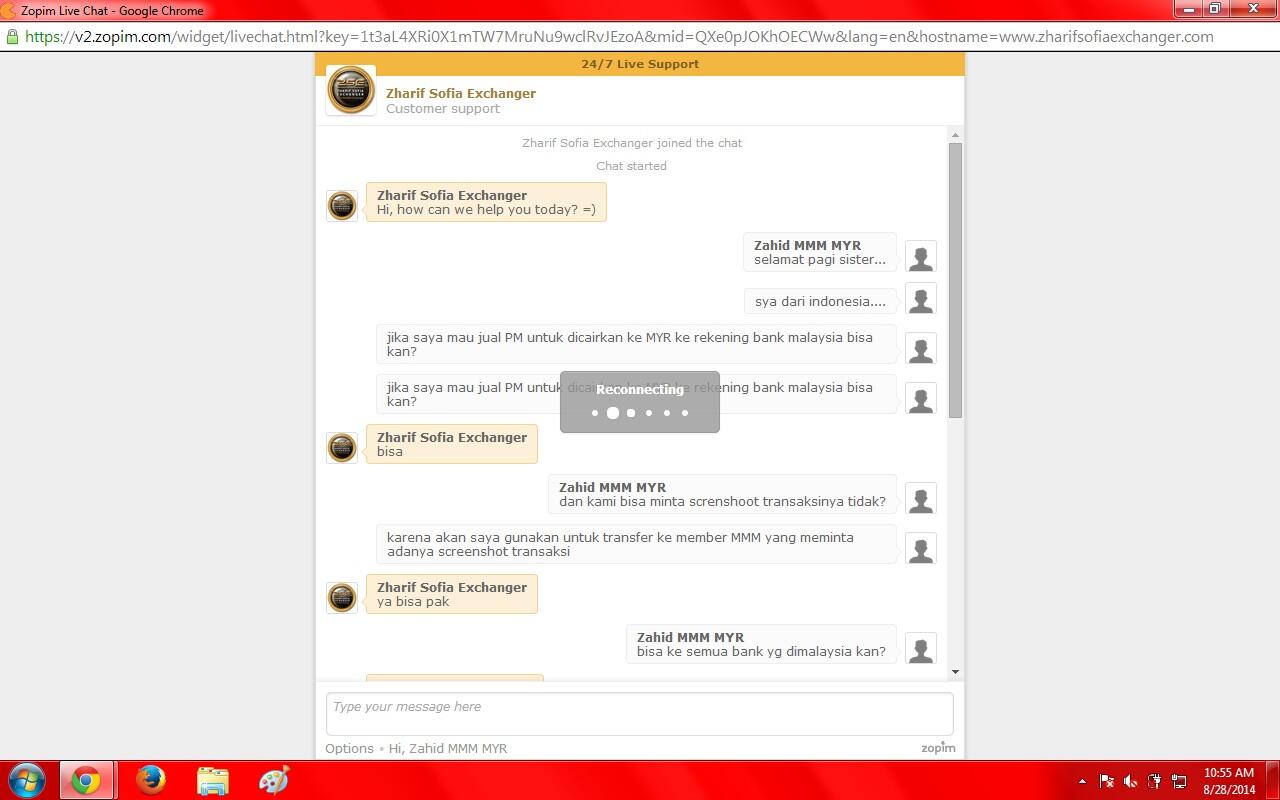Click the chat scrollbar down arrow
This screenshot has width=1280, height=800.
[955, 672]
